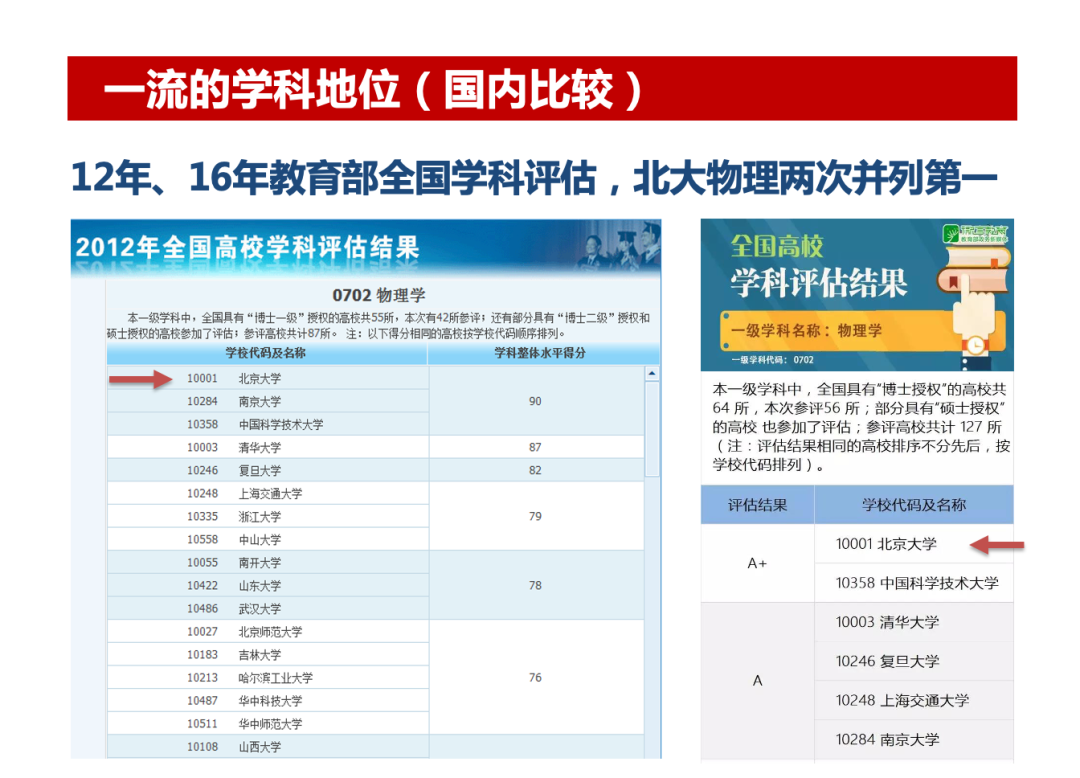Click the 评估结果 column header
This screenshot has width=1080, height=778.
pos(758,505)
